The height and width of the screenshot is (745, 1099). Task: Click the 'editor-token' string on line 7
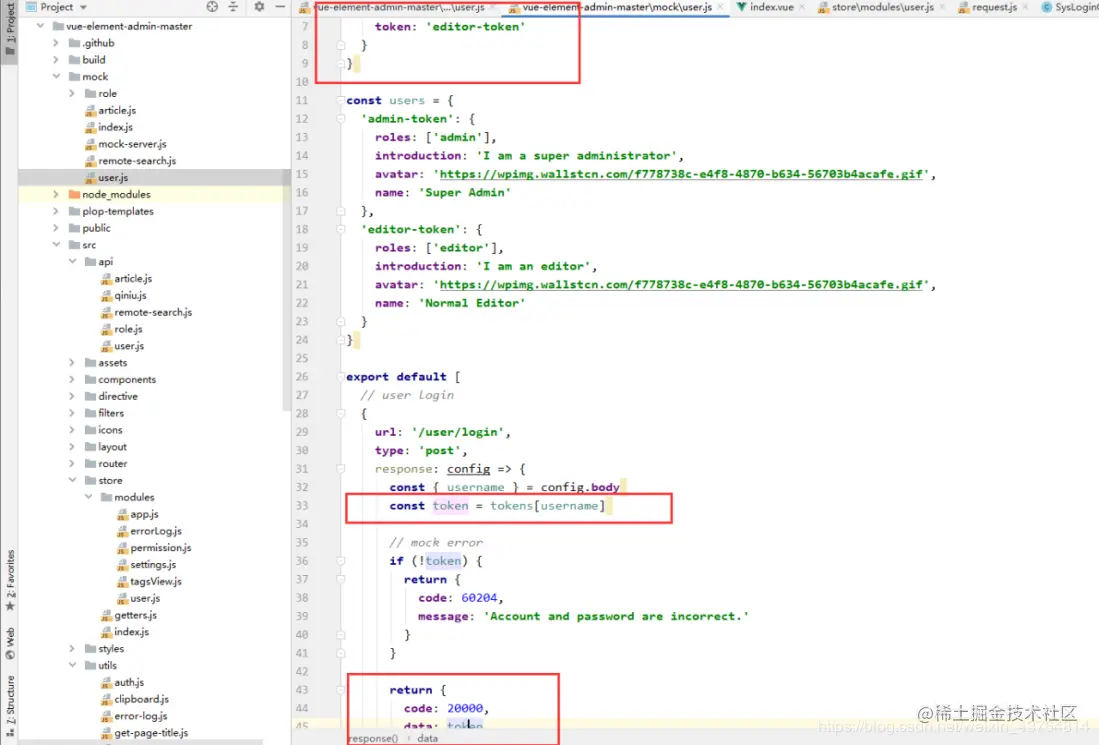pos(476,27)
